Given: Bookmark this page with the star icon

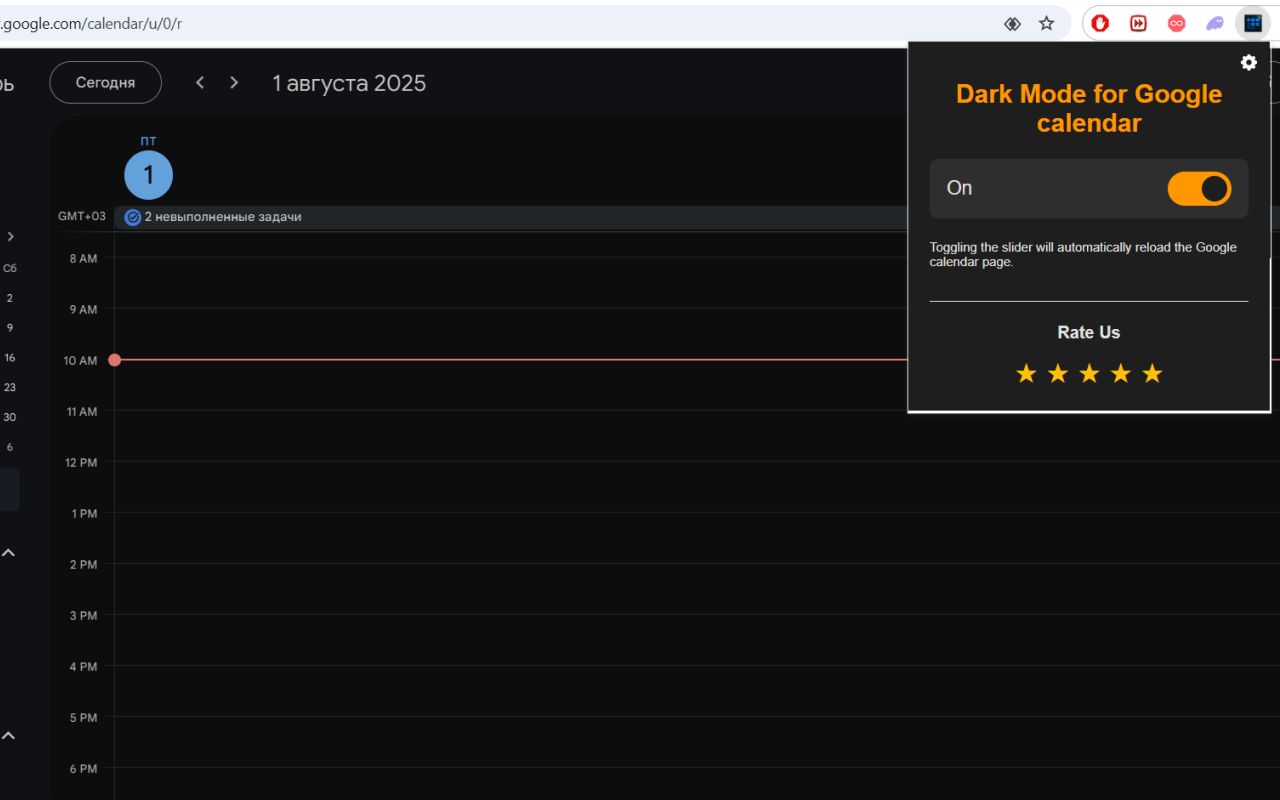Looking at the screenshot, I should tap(1046, 23).
